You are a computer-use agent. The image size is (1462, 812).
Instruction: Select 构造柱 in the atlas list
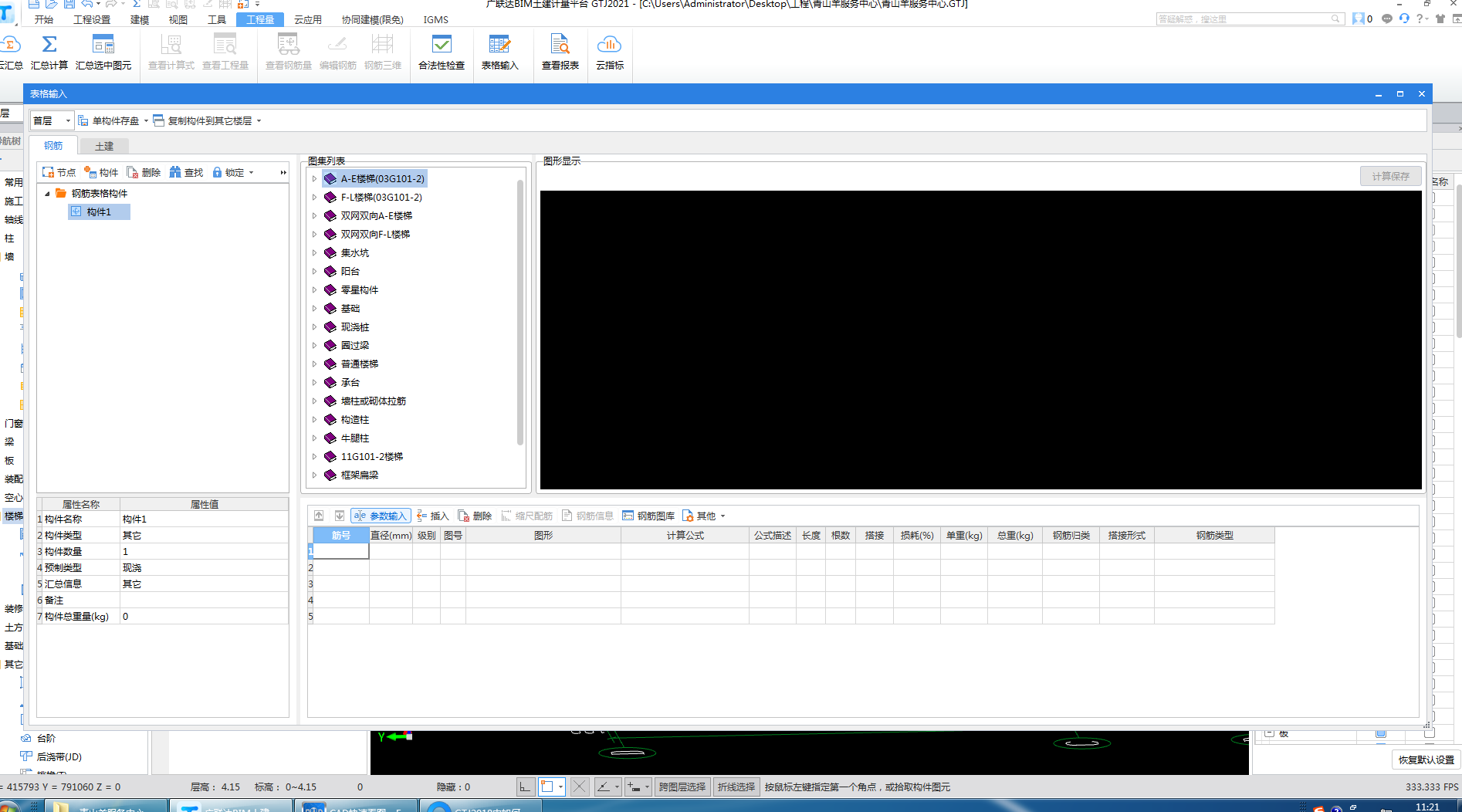click(355, 419)
